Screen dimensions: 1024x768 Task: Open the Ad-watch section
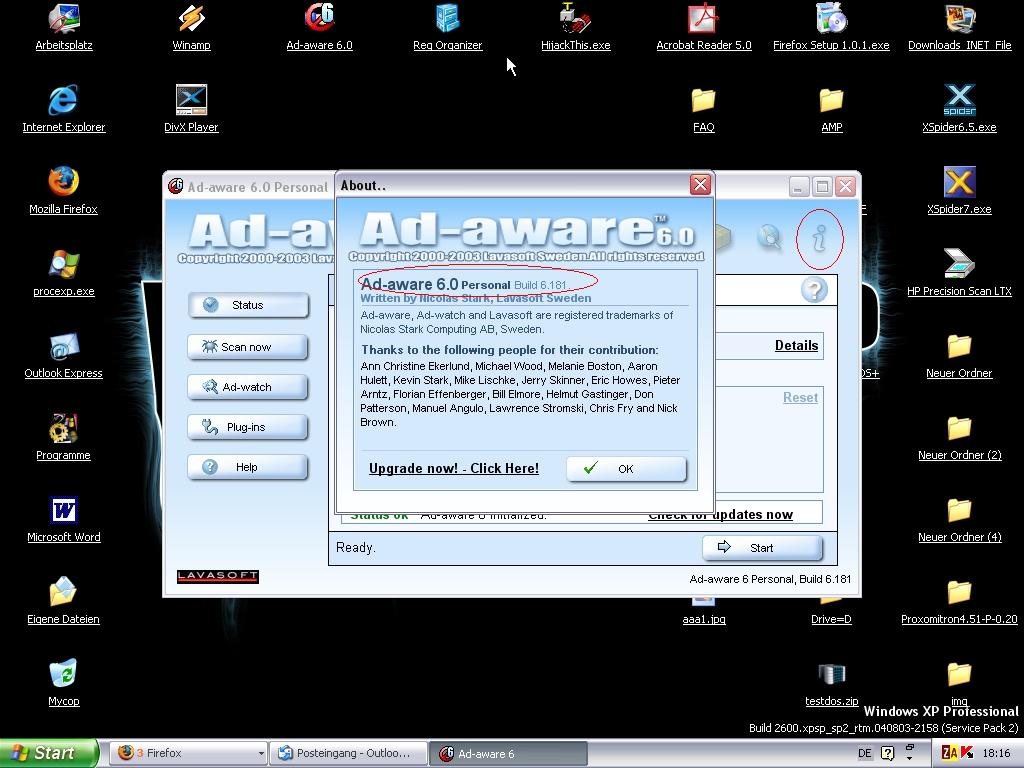coord(248,387)
